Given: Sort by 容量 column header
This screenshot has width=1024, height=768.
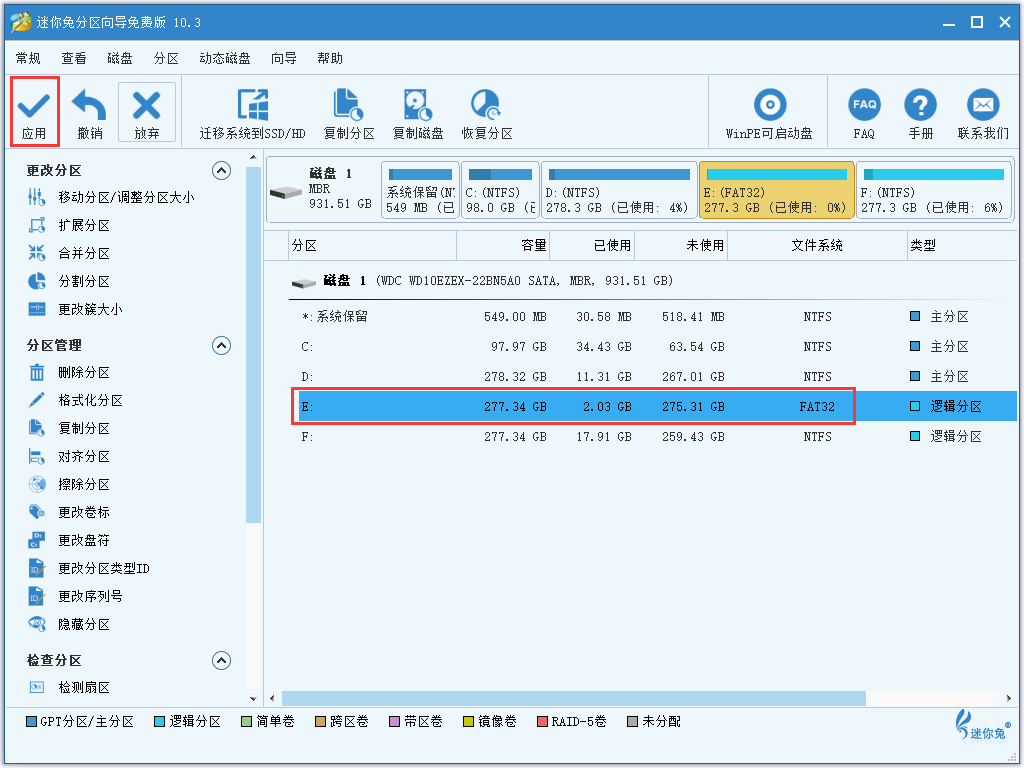Looking at the screenshot, I should pyautogui.click(x=503, y=246).
